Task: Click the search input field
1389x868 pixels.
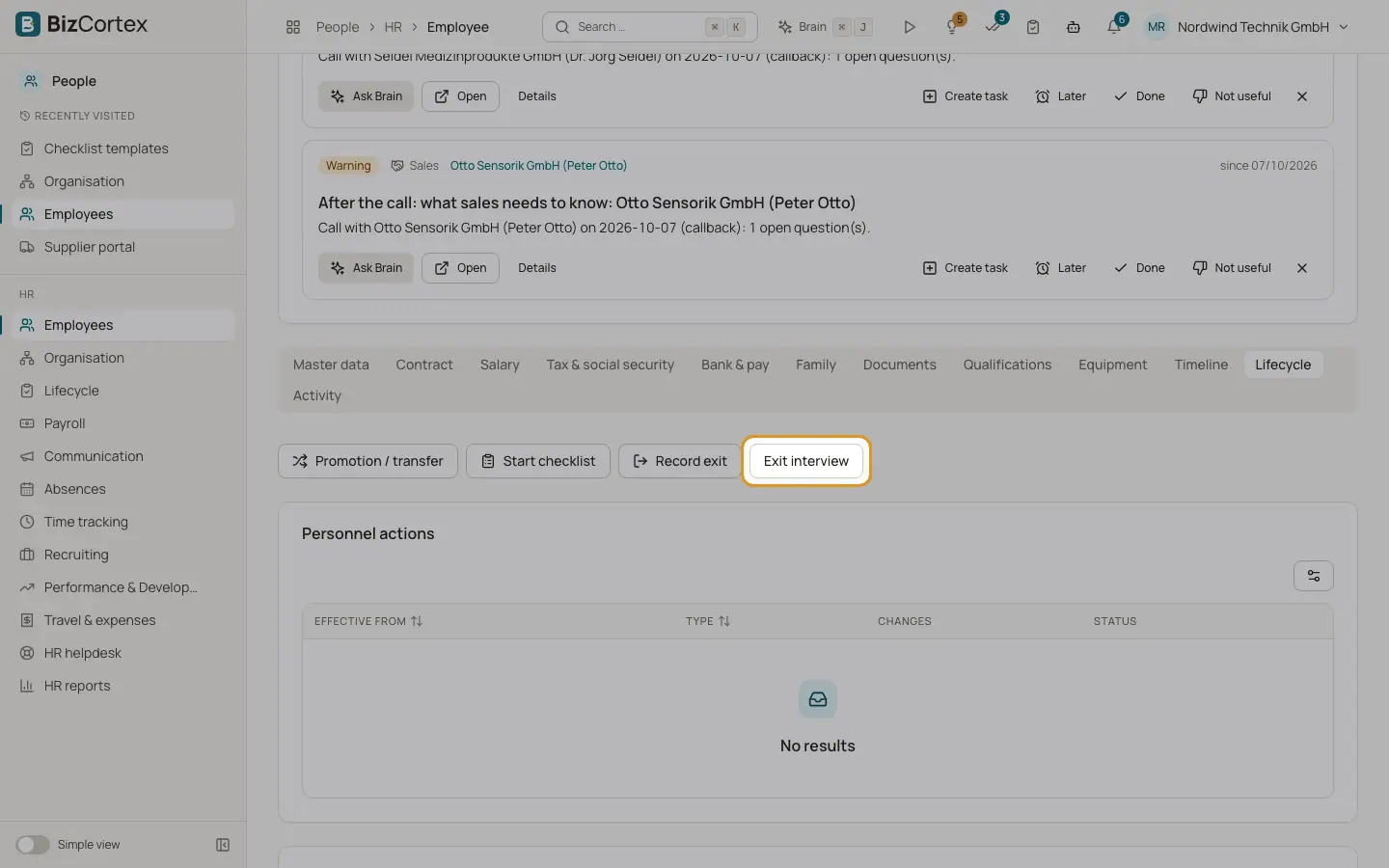Action: (650, 27)
